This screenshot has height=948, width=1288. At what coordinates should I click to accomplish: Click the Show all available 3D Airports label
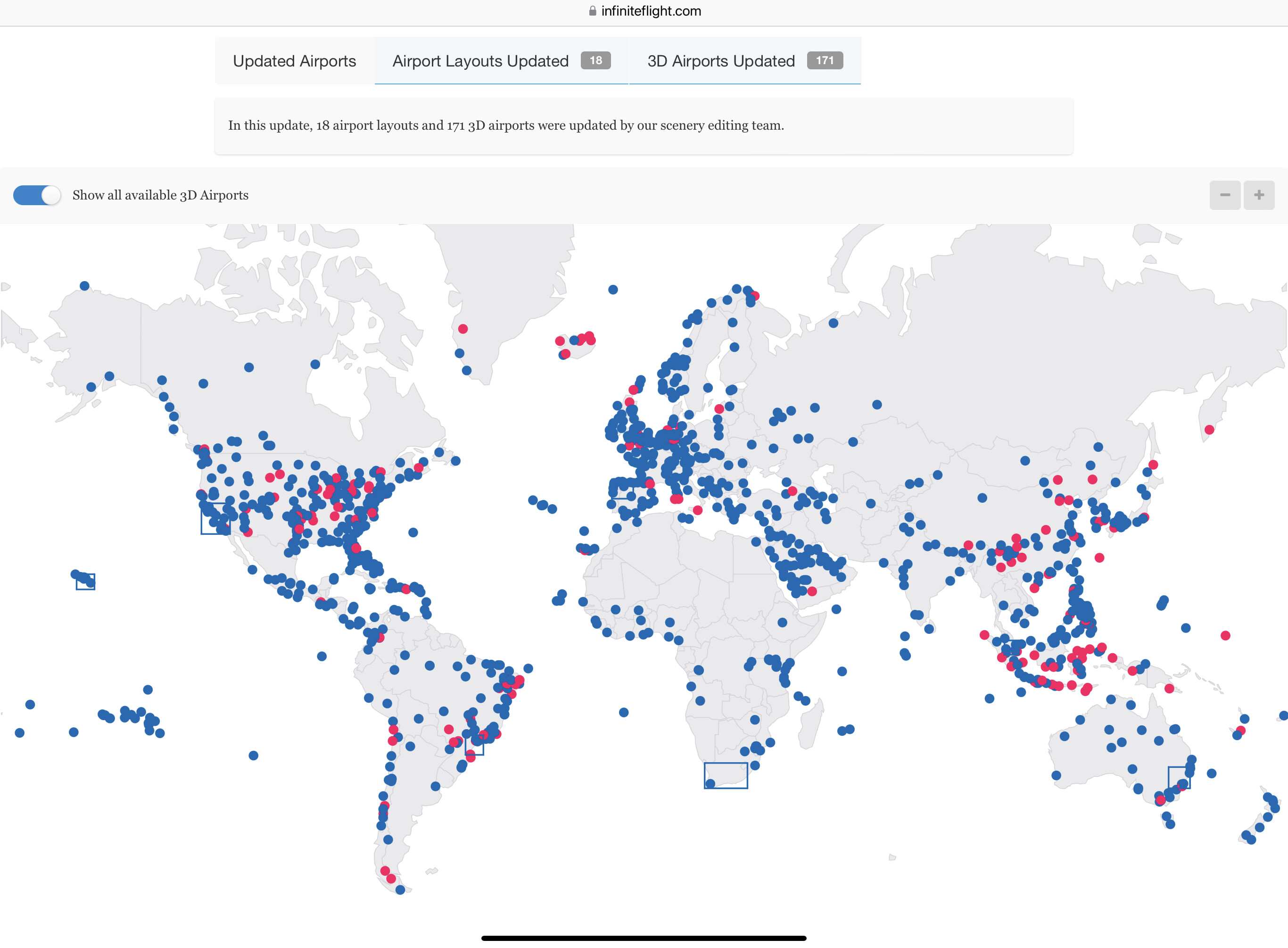click(161, 195)
